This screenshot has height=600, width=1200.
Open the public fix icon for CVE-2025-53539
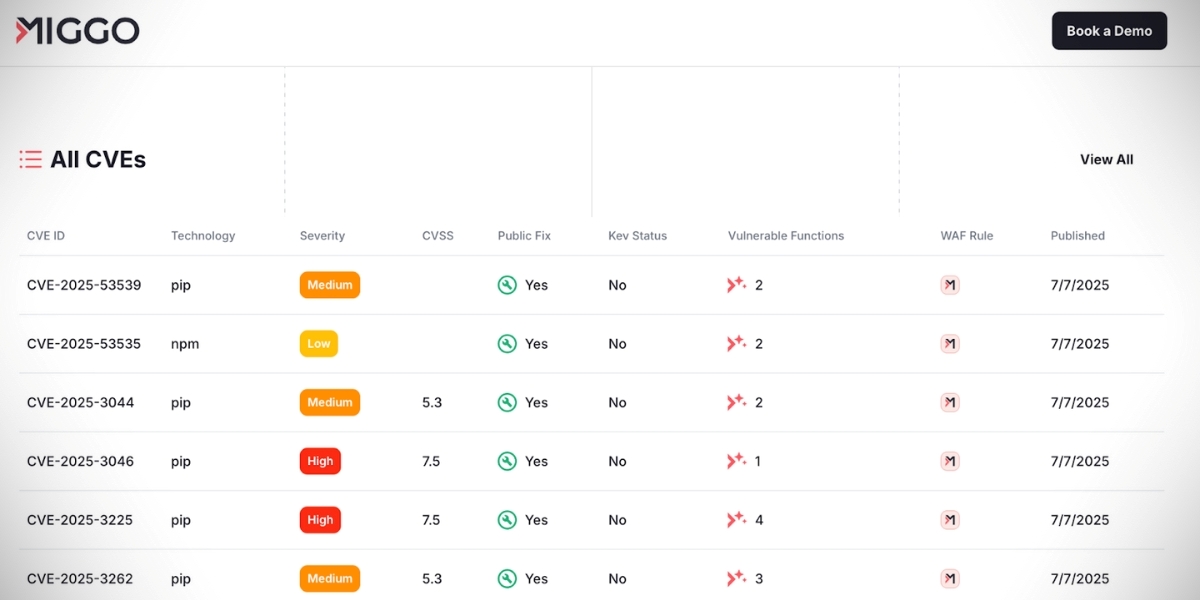(506, 285)
